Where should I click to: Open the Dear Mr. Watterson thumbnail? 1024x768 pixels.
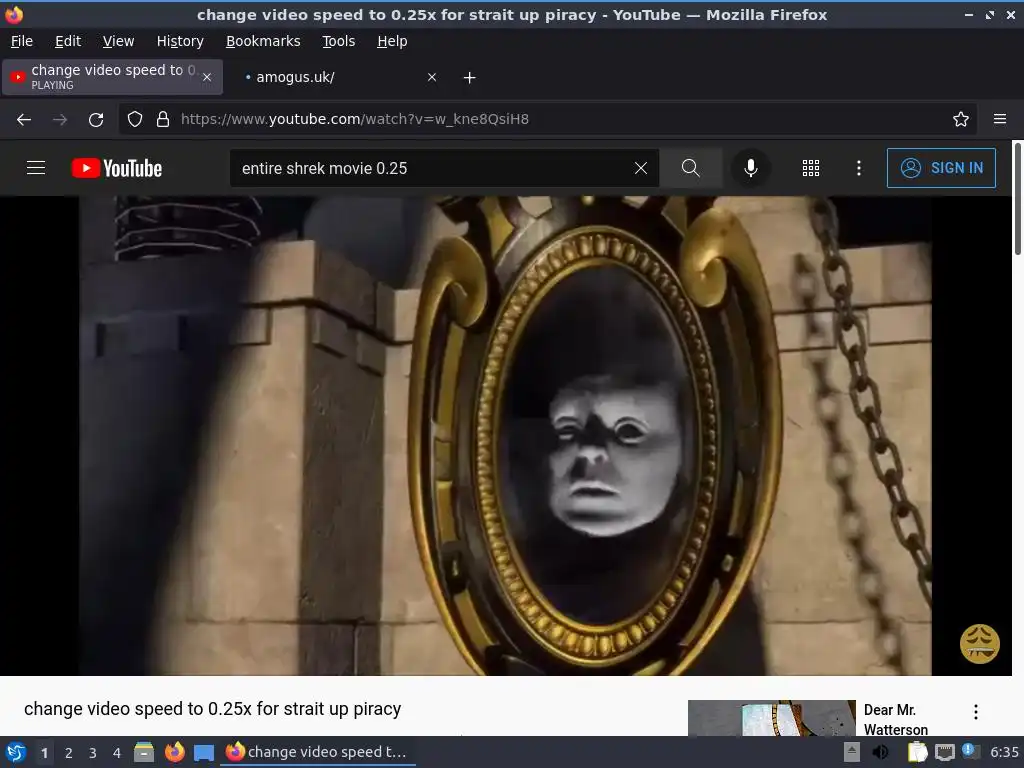coord(771,718)
